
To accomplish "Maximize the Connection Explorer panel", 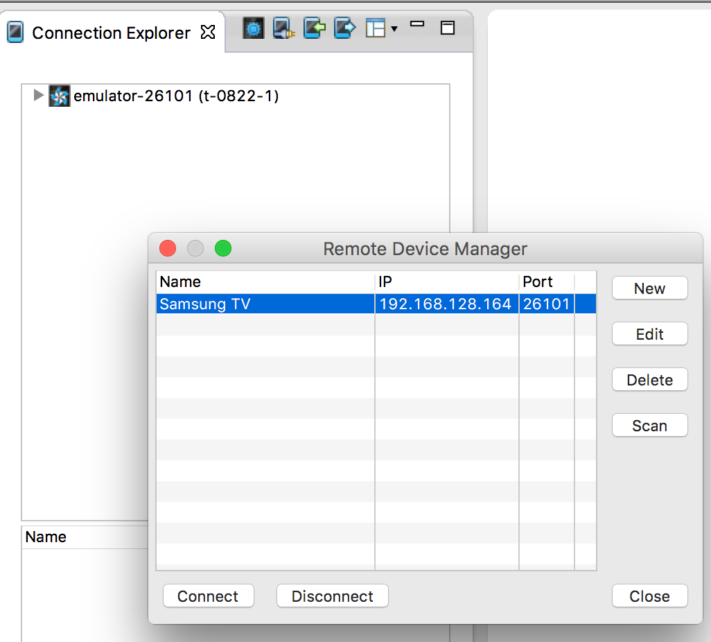I will [448, 28].
